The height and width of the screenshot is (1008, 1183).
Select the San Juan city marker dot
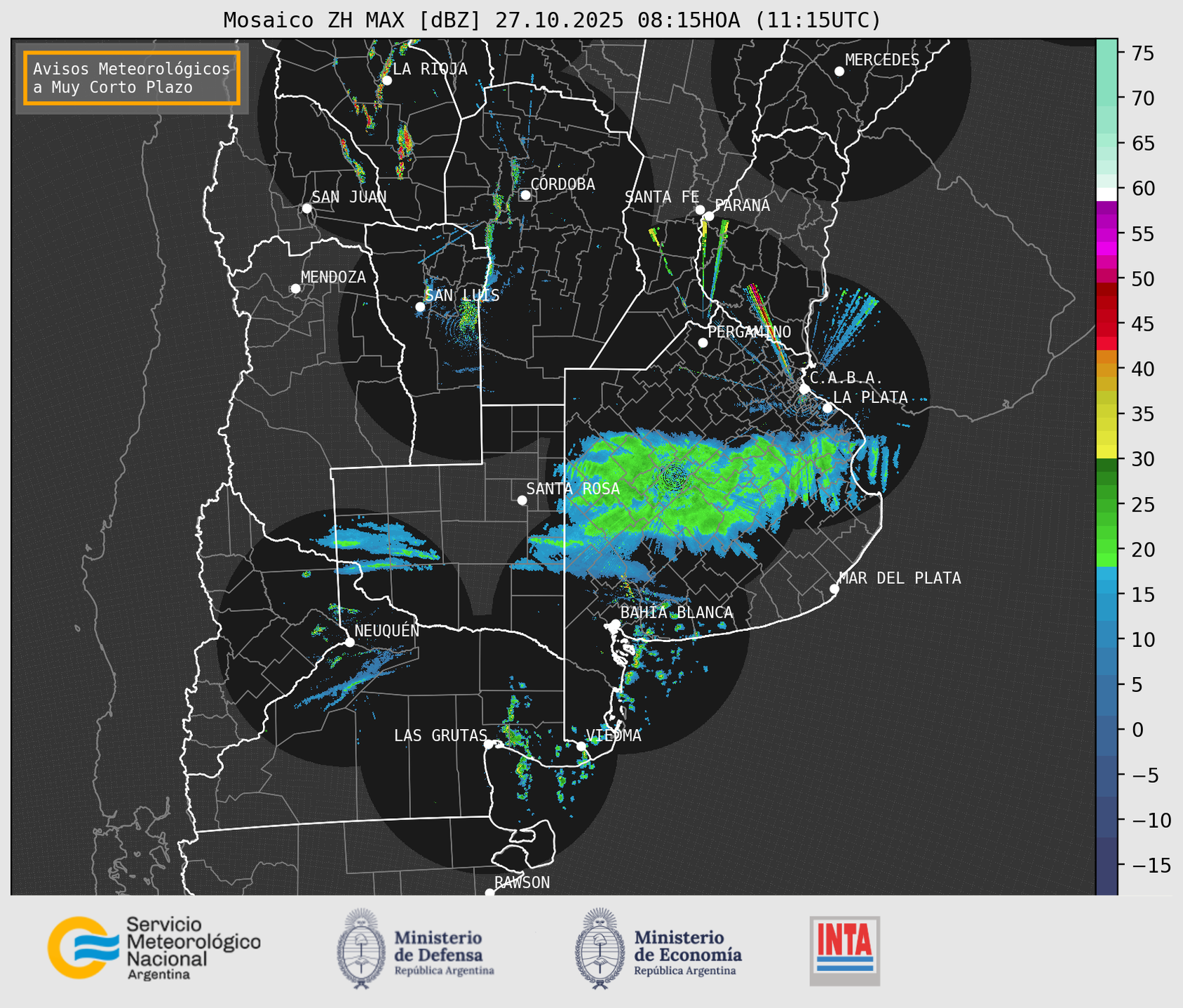pos(306,208)
